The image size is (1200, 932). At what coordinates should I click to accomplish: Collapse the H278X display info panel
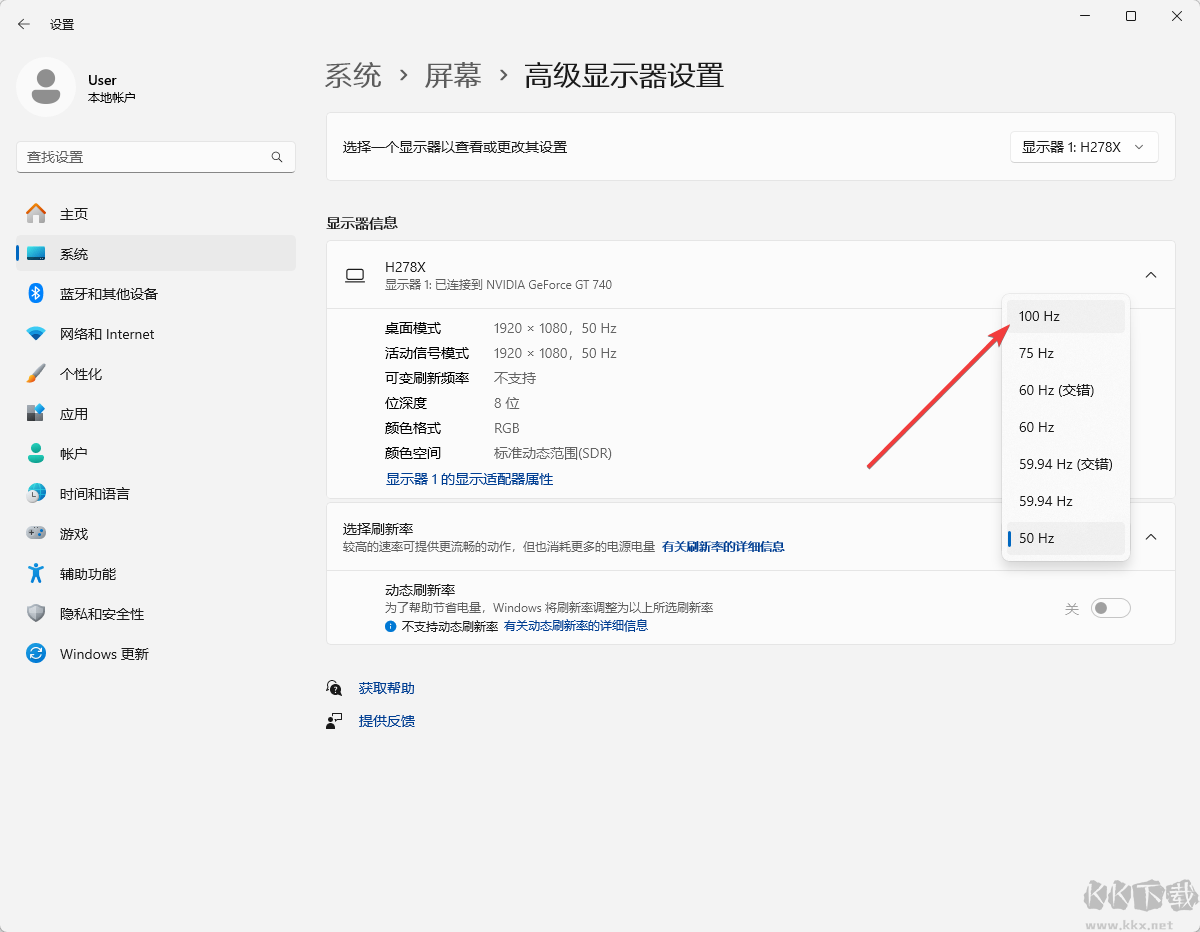(1150, 274)
